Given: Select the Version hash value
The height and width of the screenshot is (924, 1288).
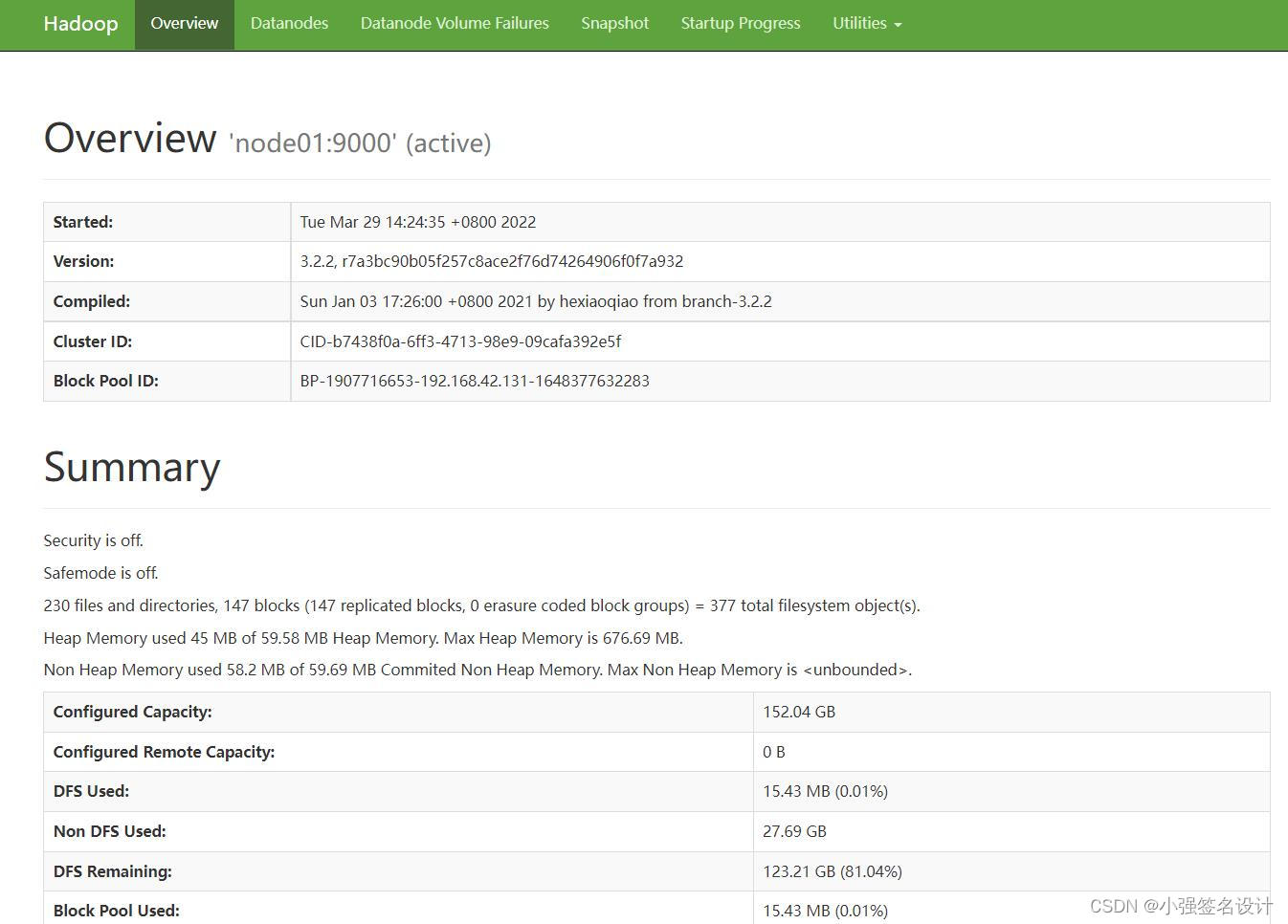Looking at the screenshot, I should [x=492, y=261].
